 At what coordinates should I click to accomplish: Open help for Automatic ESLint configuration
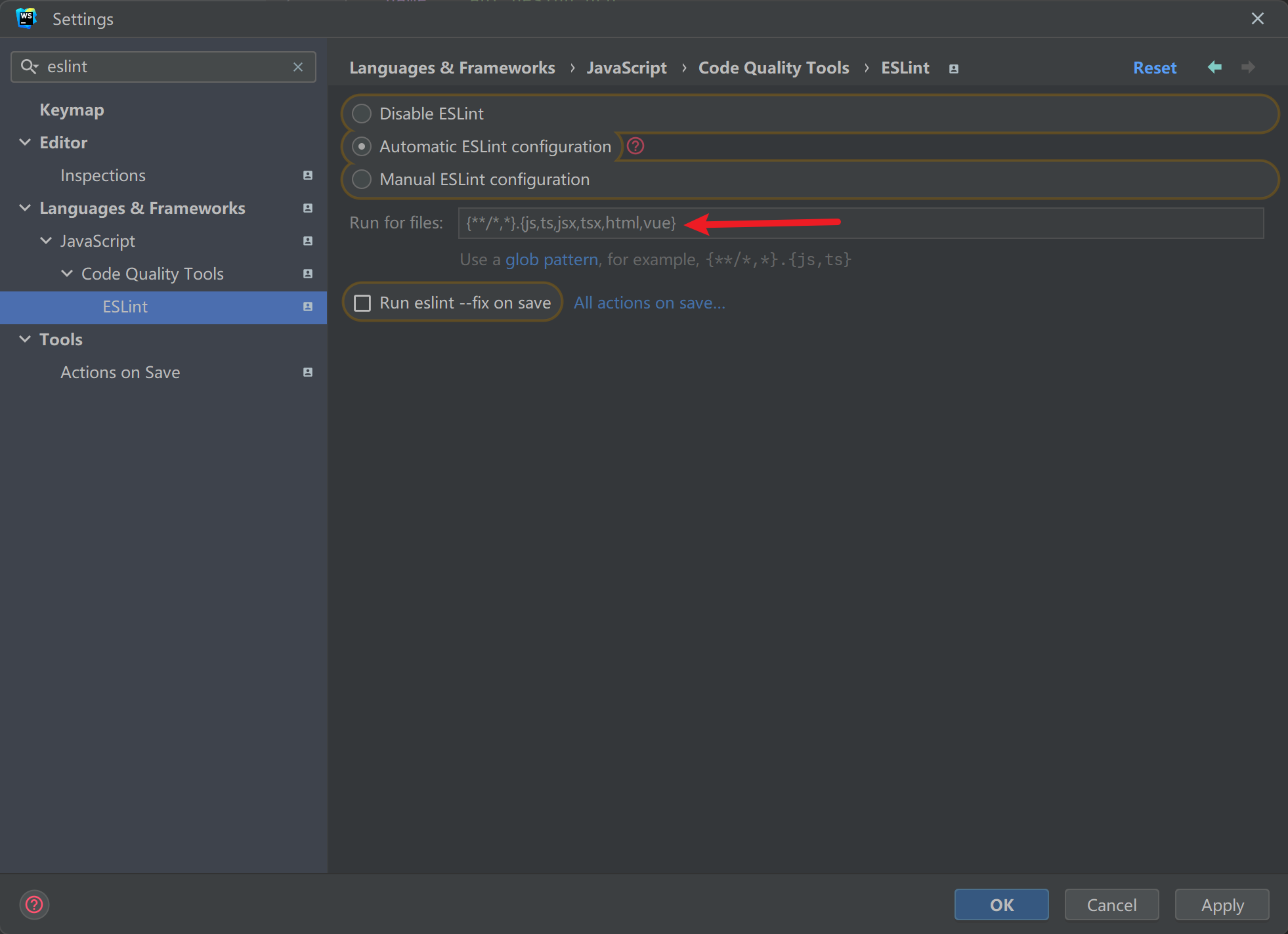[x=635, y=146]
